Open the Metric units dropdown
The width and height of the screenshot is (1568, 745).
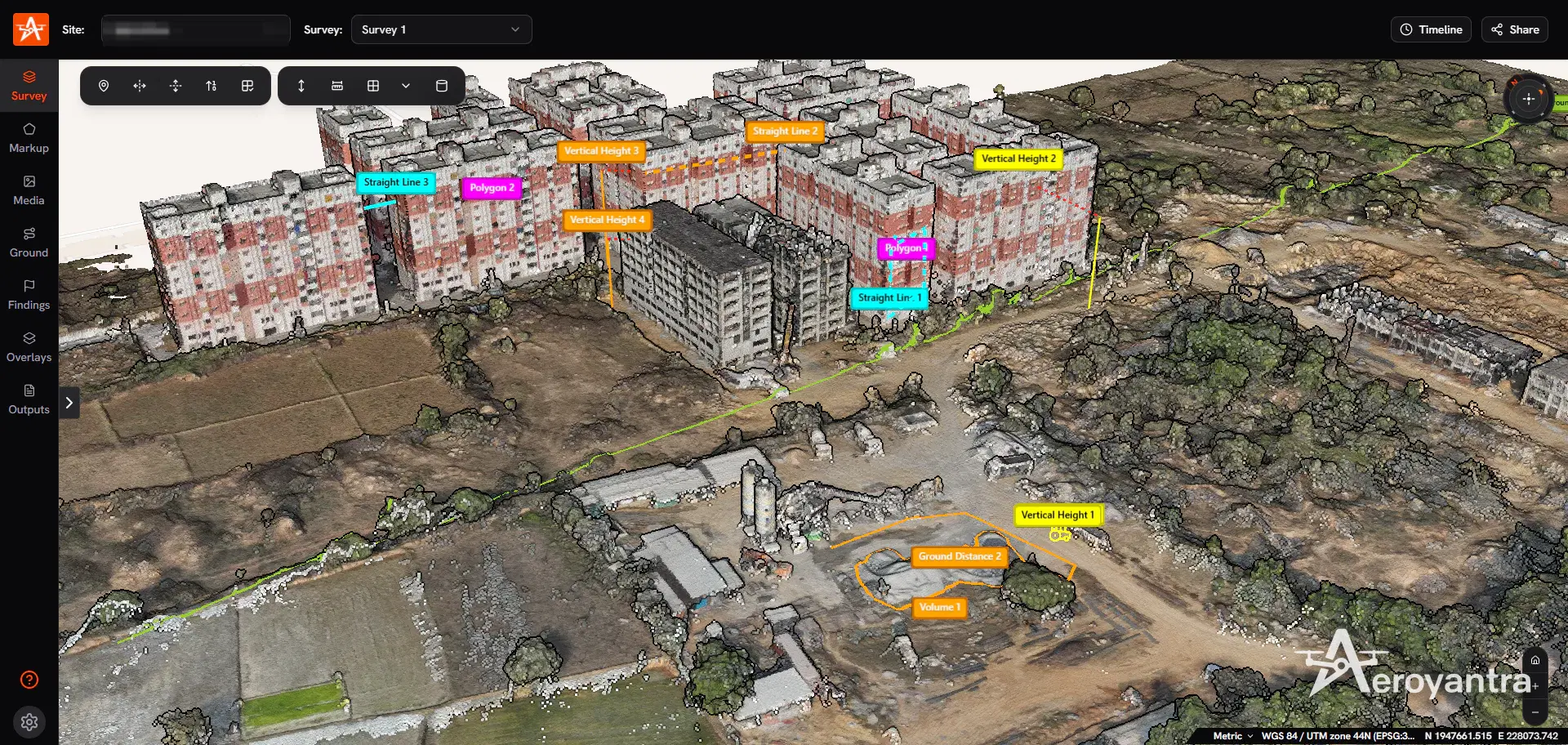point(1232,736)
